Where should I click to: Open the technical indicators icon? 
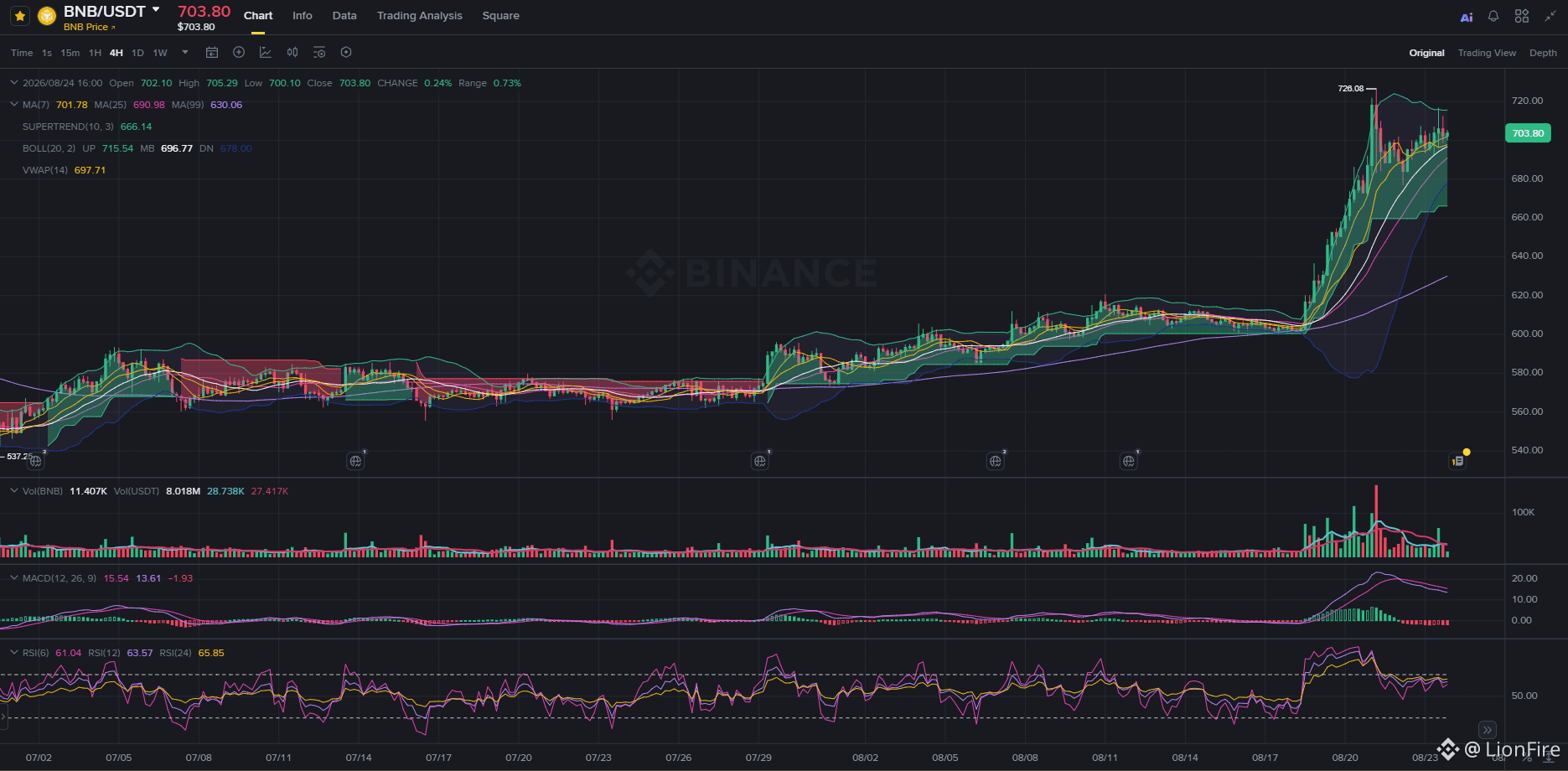(266, 52)
